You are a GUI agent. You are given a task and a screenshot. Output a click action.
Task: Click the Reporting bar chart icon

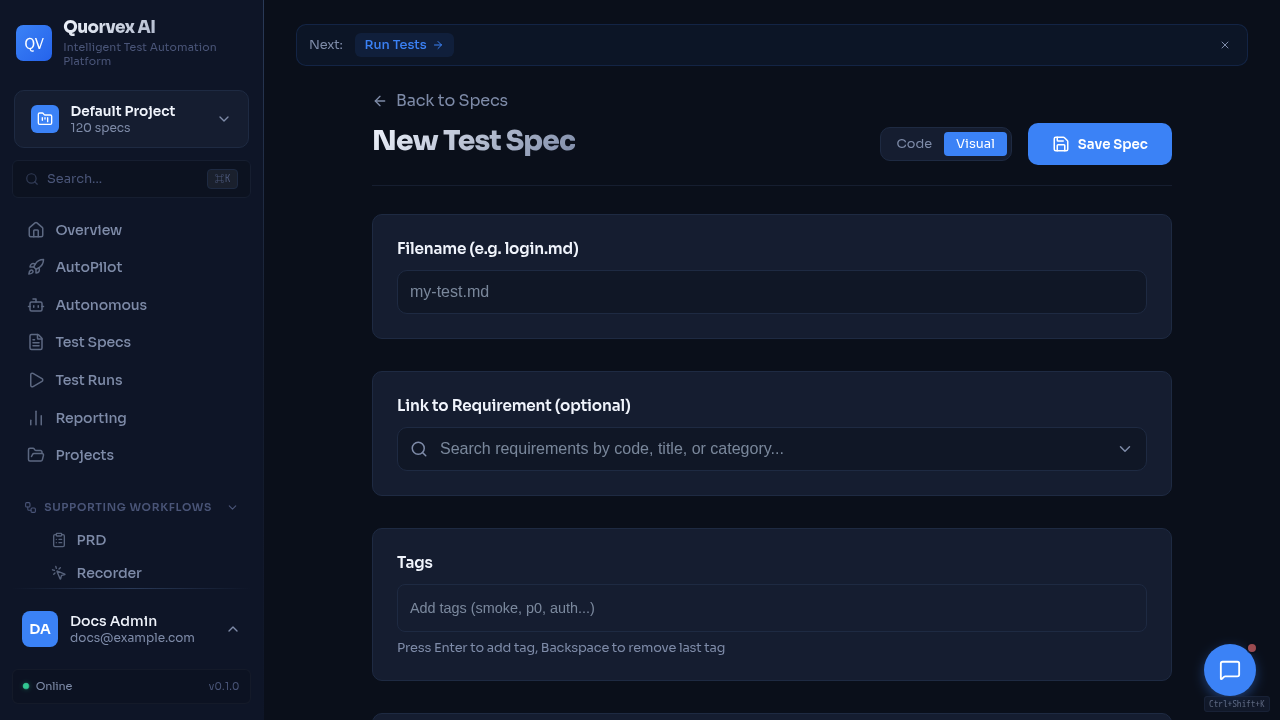point(36,418)
